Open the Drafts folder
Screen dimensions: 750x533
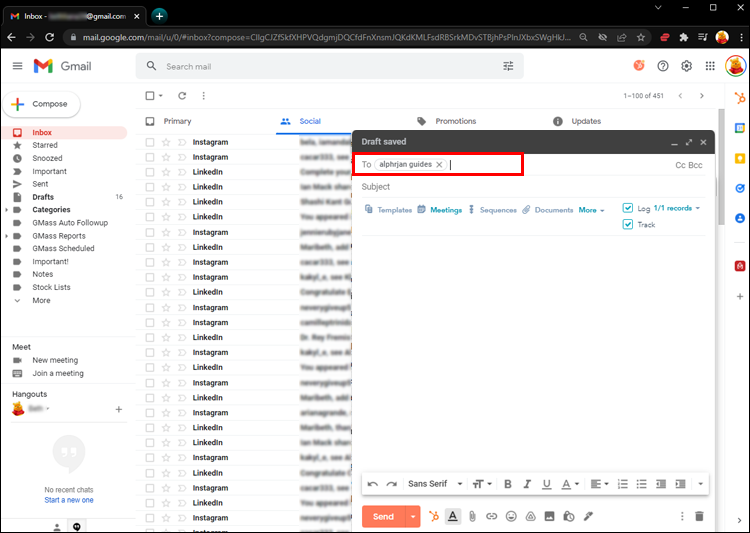pyautogui.click(x=43, y=197)
